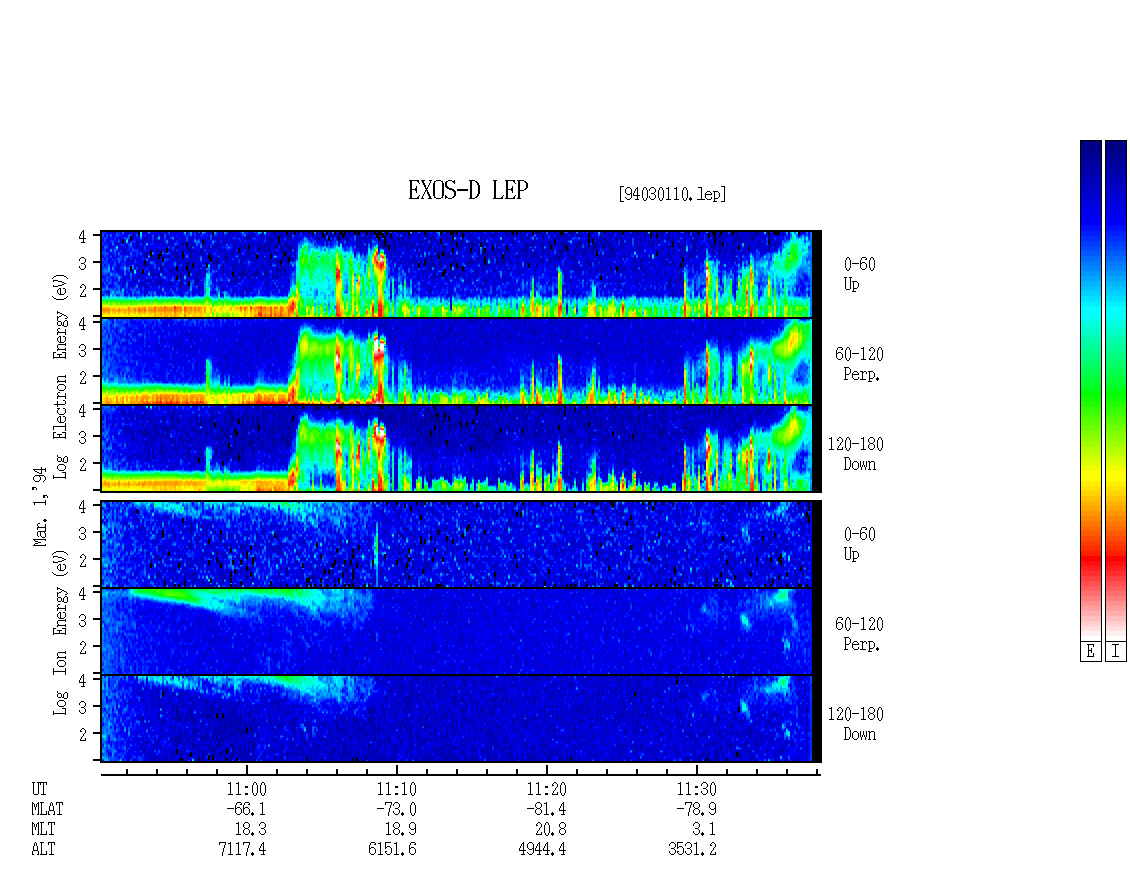The height and width of the screenshot is (875, 1130).
Task: Click the 11:00 UT time tick label
Action: pos(246,789)
